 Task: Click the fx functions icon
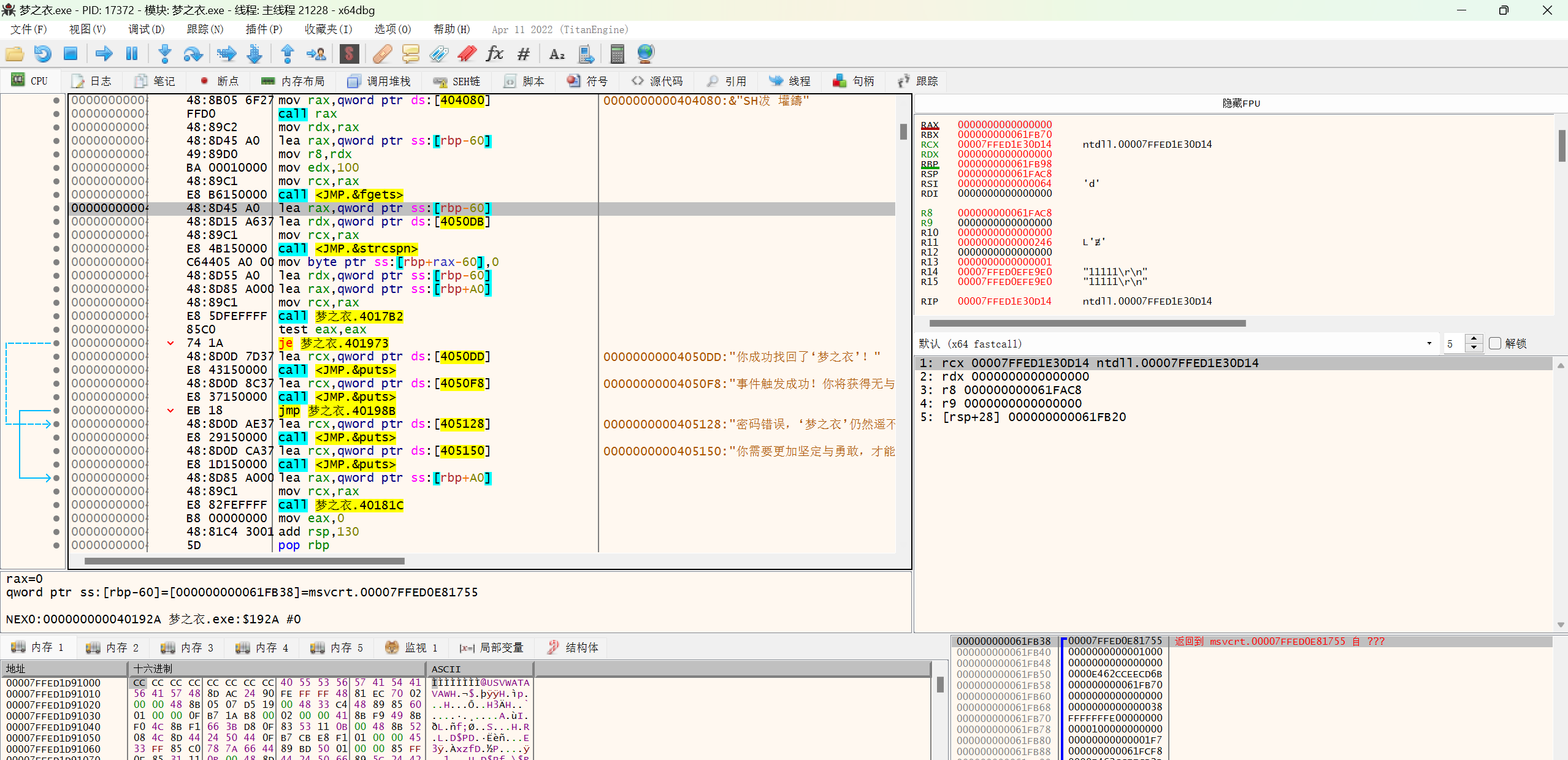click(x=494, y=54)
